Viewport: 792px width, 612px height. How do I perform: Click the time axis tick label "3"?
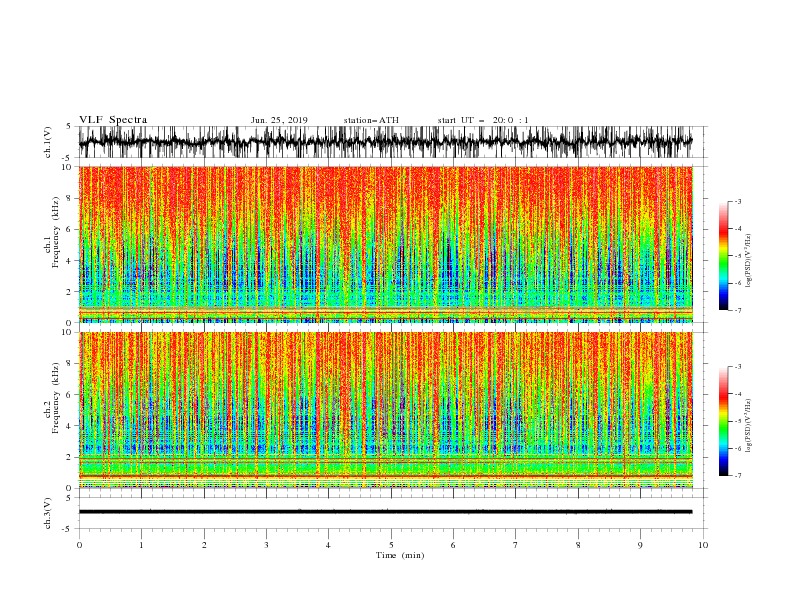(266, 545)
